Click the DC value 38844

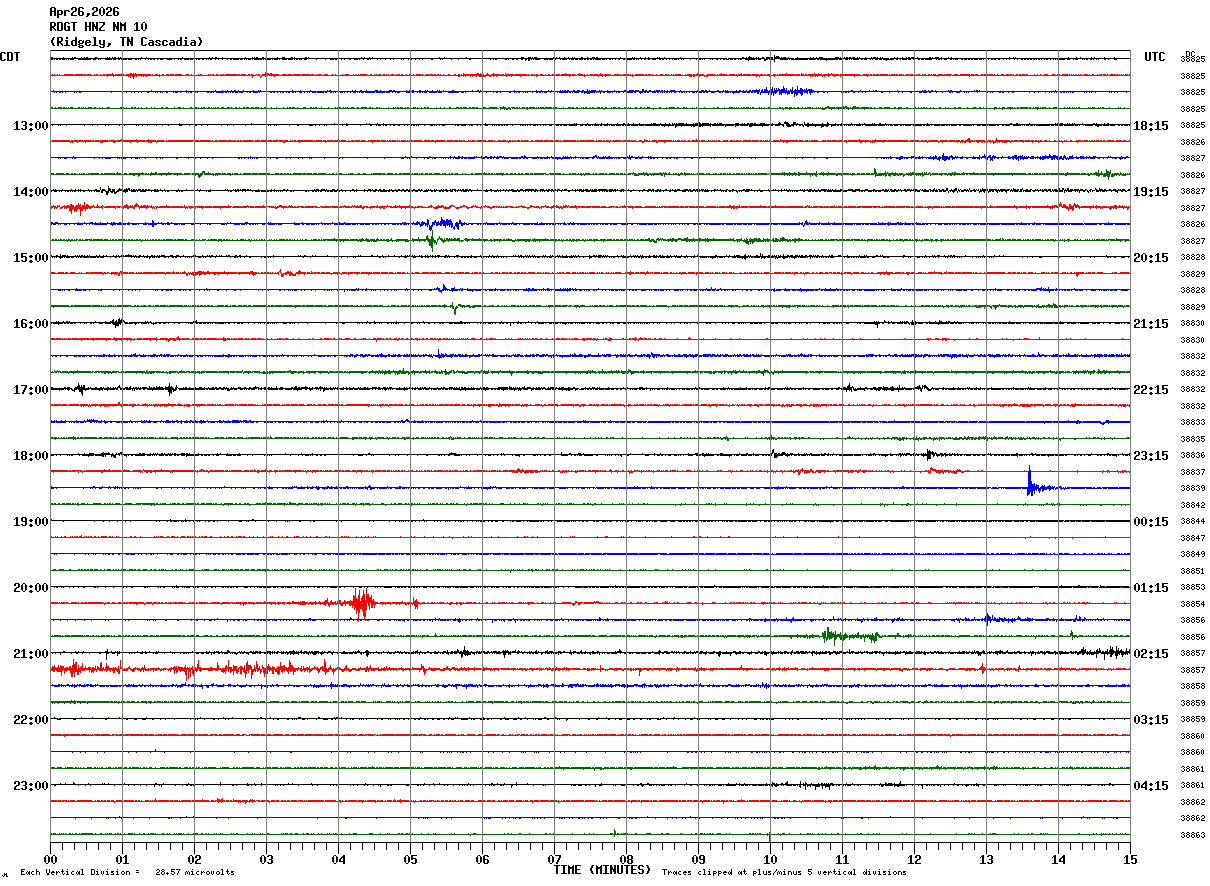point(1193,522)
